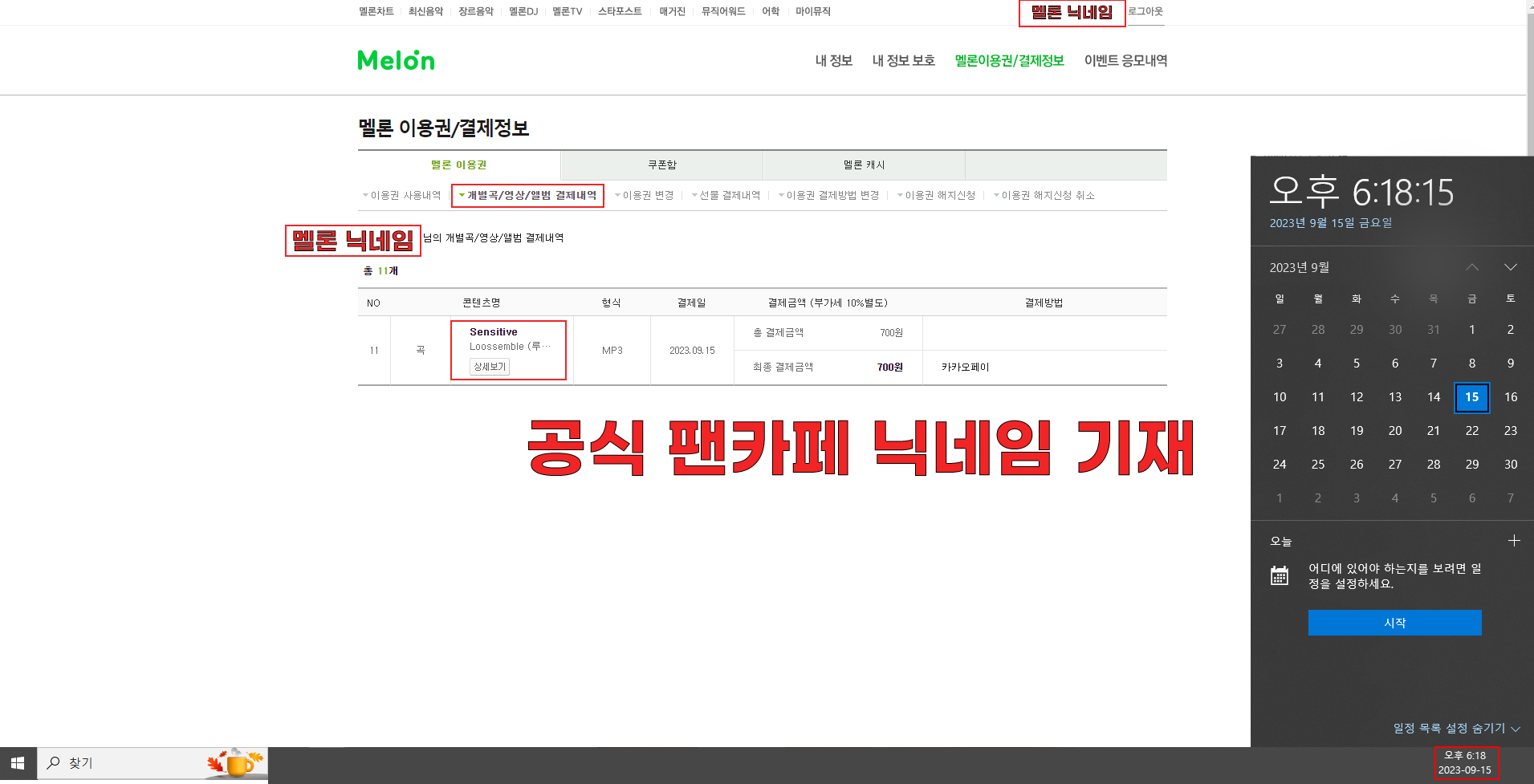Select September 30 in the calendar

point(1511,465)
